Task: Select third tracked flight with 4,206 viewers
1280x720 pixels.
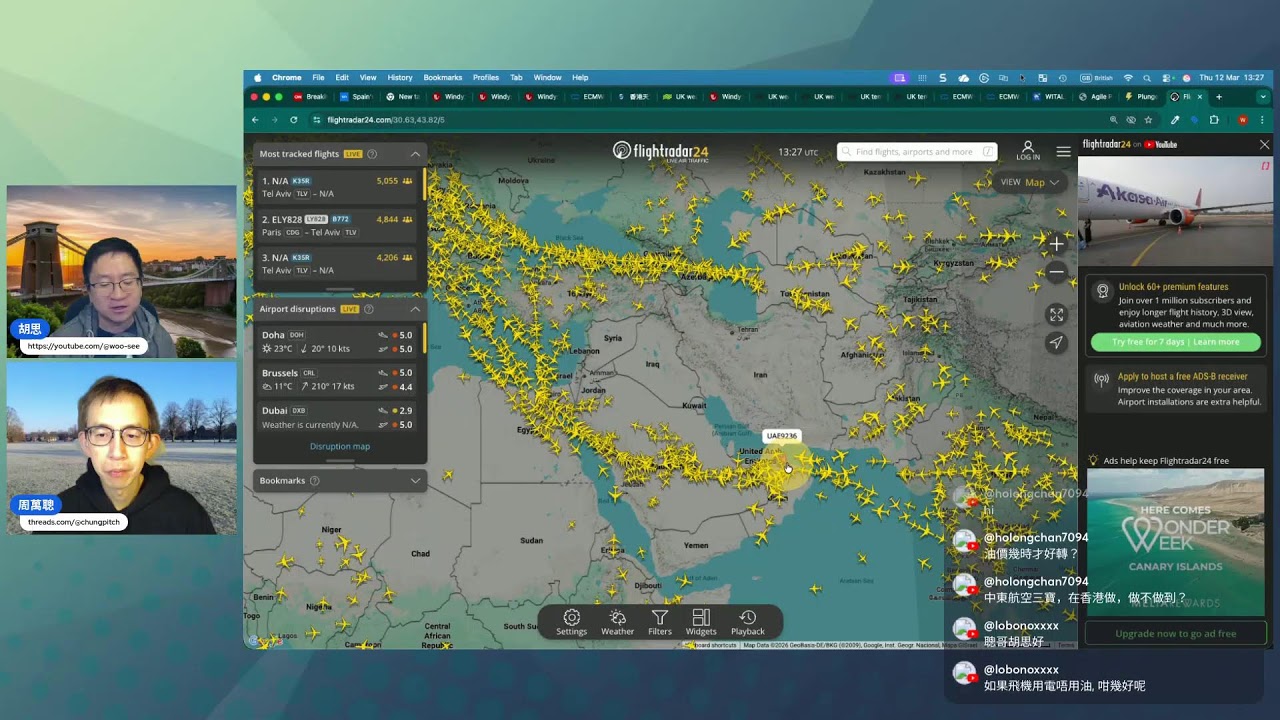Action: click(x=339, y=263)
